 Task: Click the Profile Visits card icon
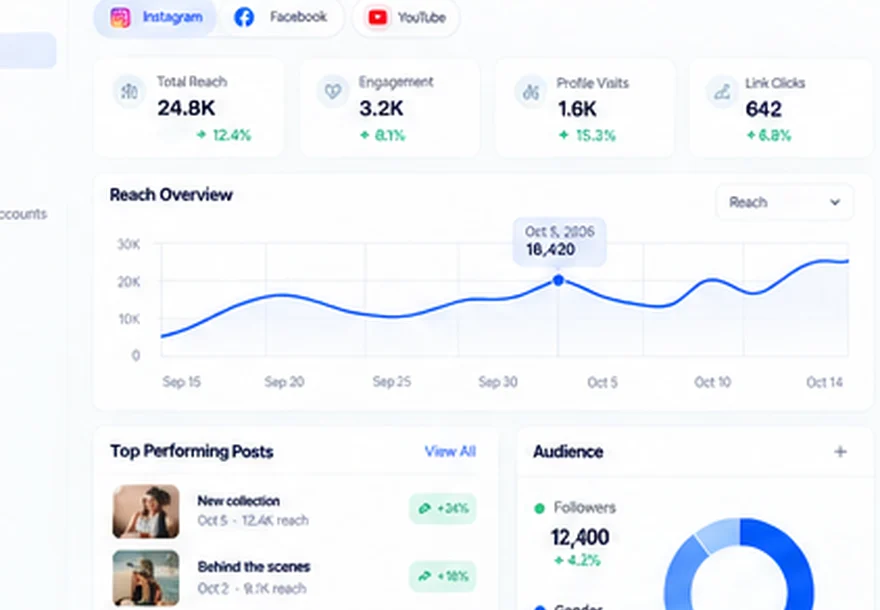pyautogui.click(x=530, y=91)
